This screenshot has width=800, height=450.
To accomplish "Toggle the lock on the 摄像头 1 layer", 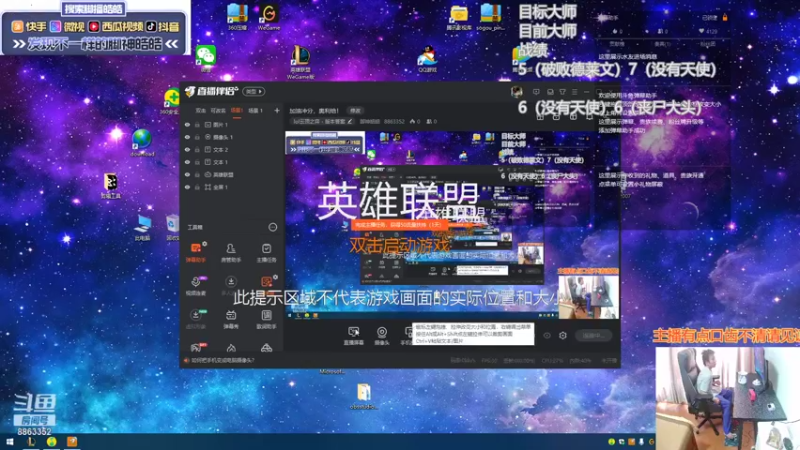I will tap(197, 137).
